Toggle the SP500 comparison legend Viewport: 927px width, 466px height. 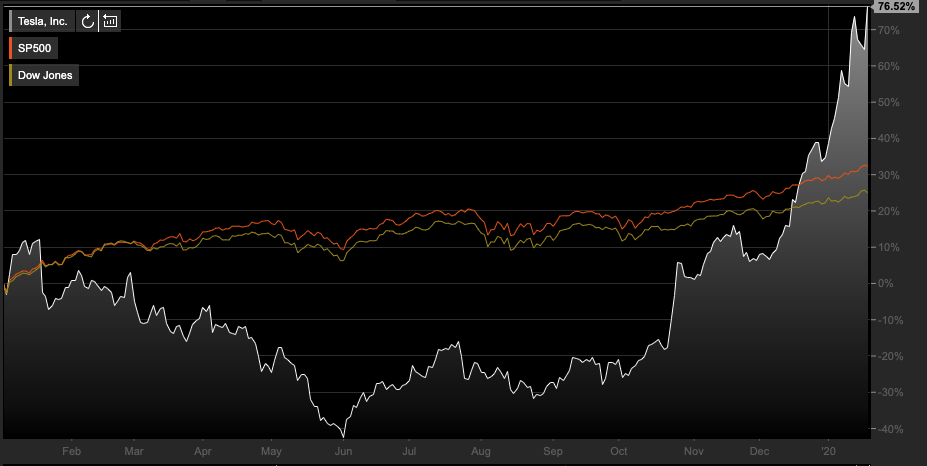click(x=34, y=48)
